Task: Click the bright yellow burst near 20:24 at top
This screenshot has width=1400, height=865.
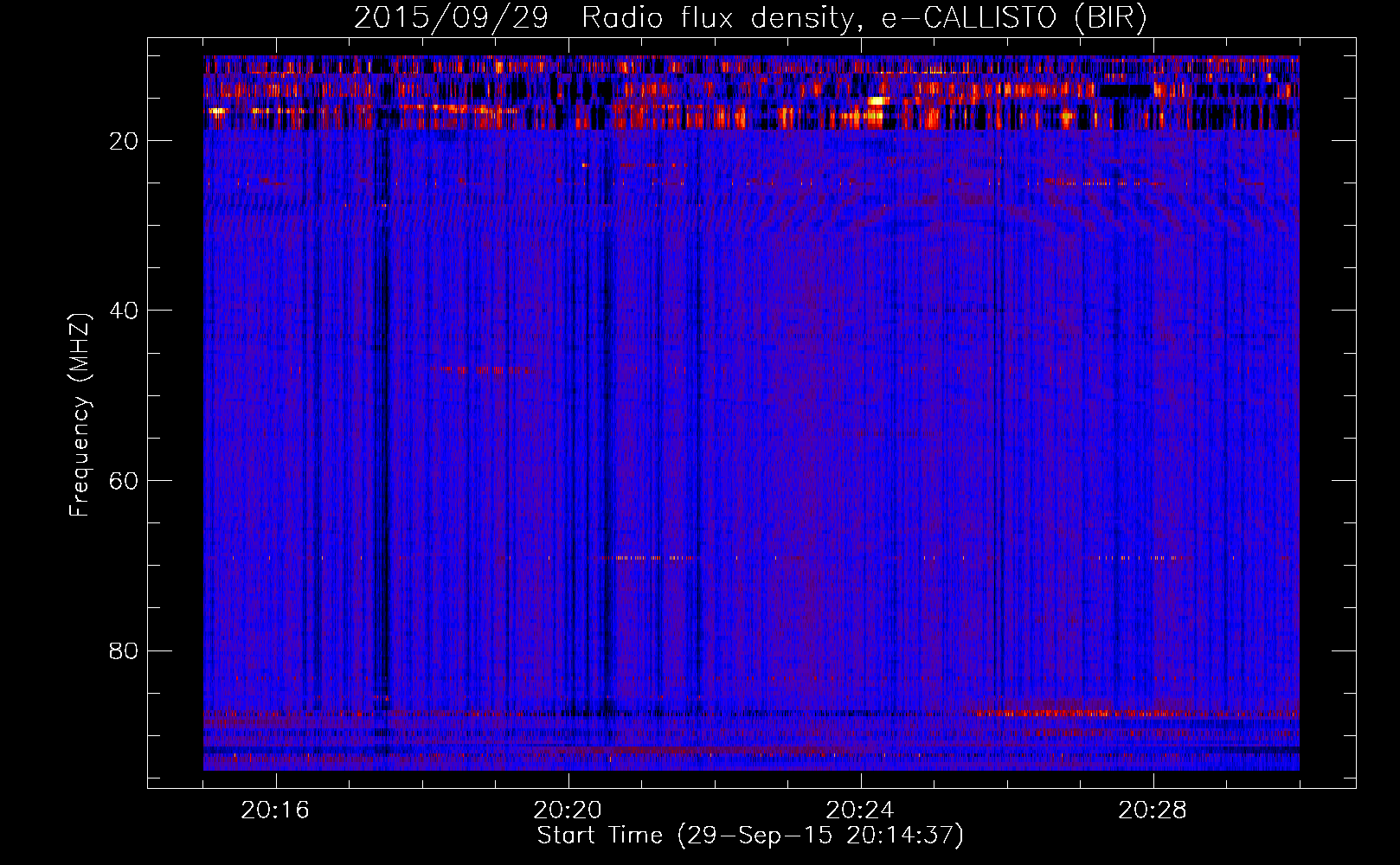Action: [877, 102]
